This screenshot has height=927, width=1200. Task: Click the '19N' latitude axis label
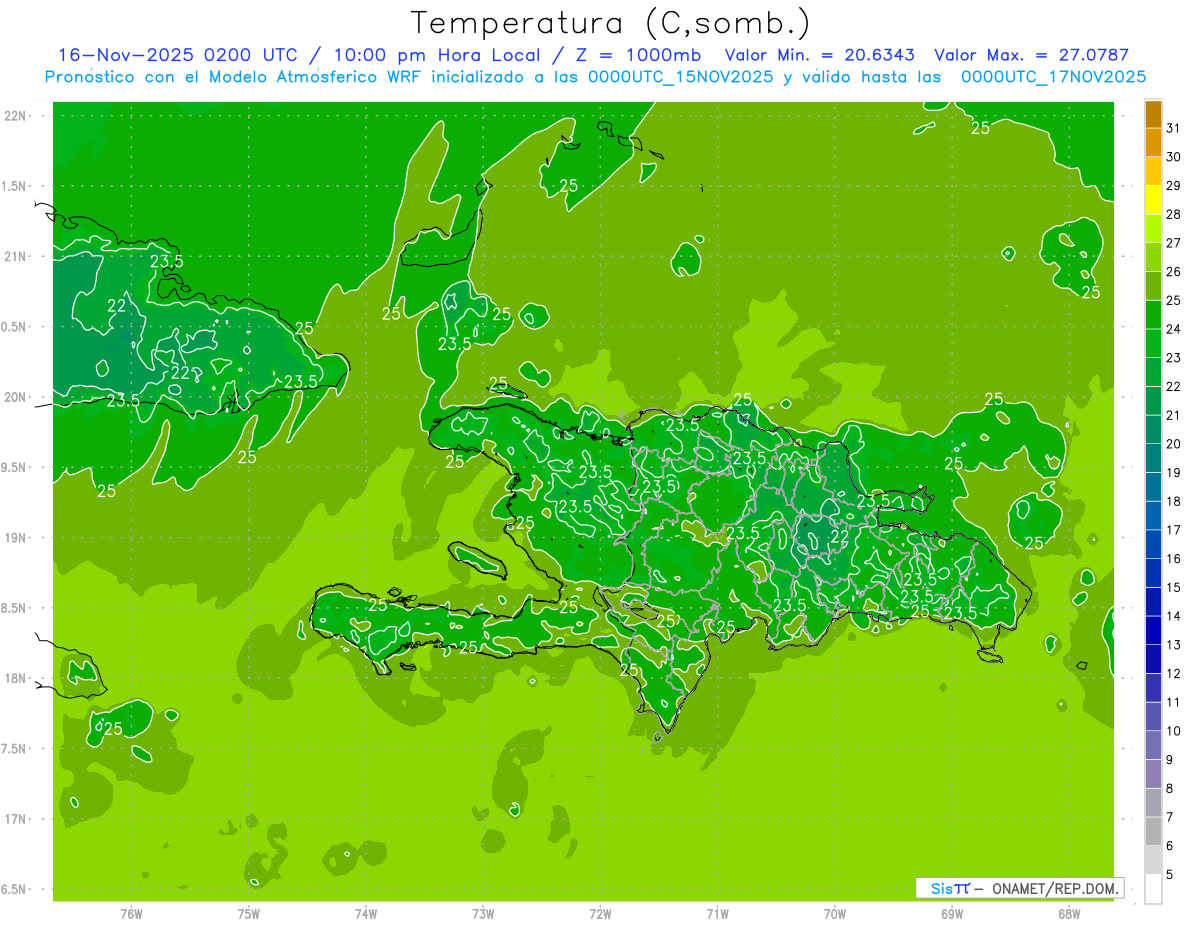pyautogui.click(x=17, y=538)
